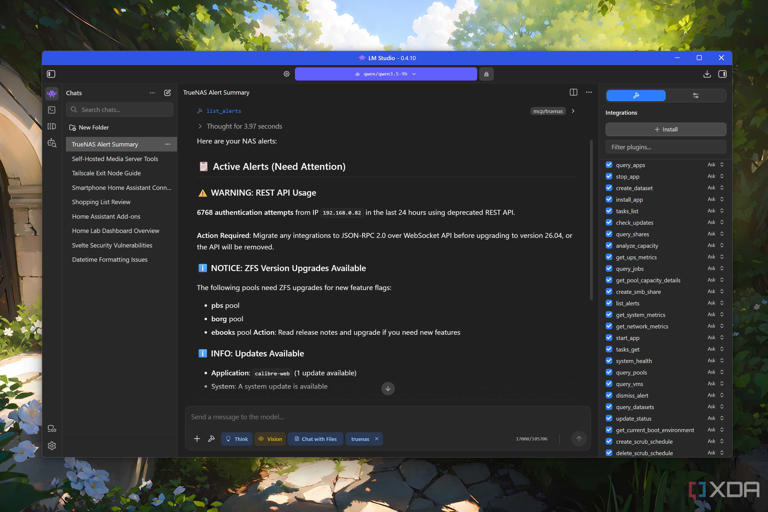The height and width of the screenshot is (512, 768).
Task: Change query_apps permission Ask dropdown
Action: pyautogui.click(x=715, y=165)
